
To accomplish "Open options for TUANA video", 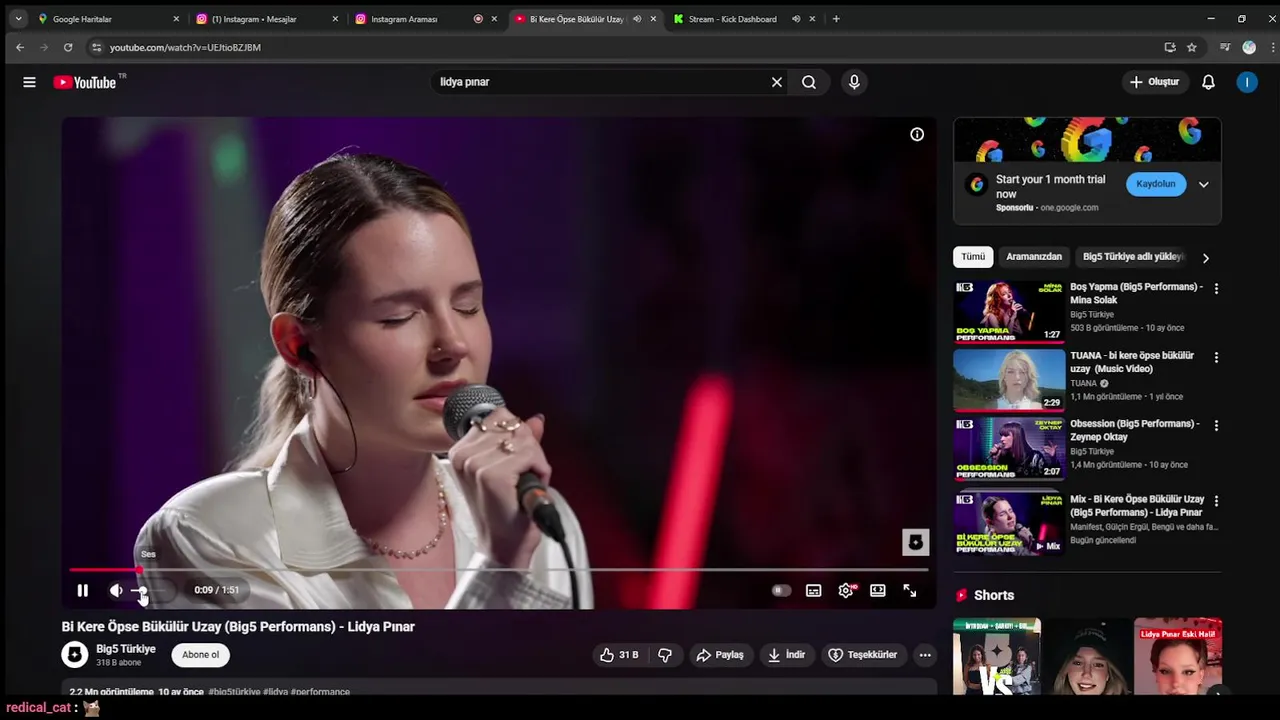I will click(1216, 357).
